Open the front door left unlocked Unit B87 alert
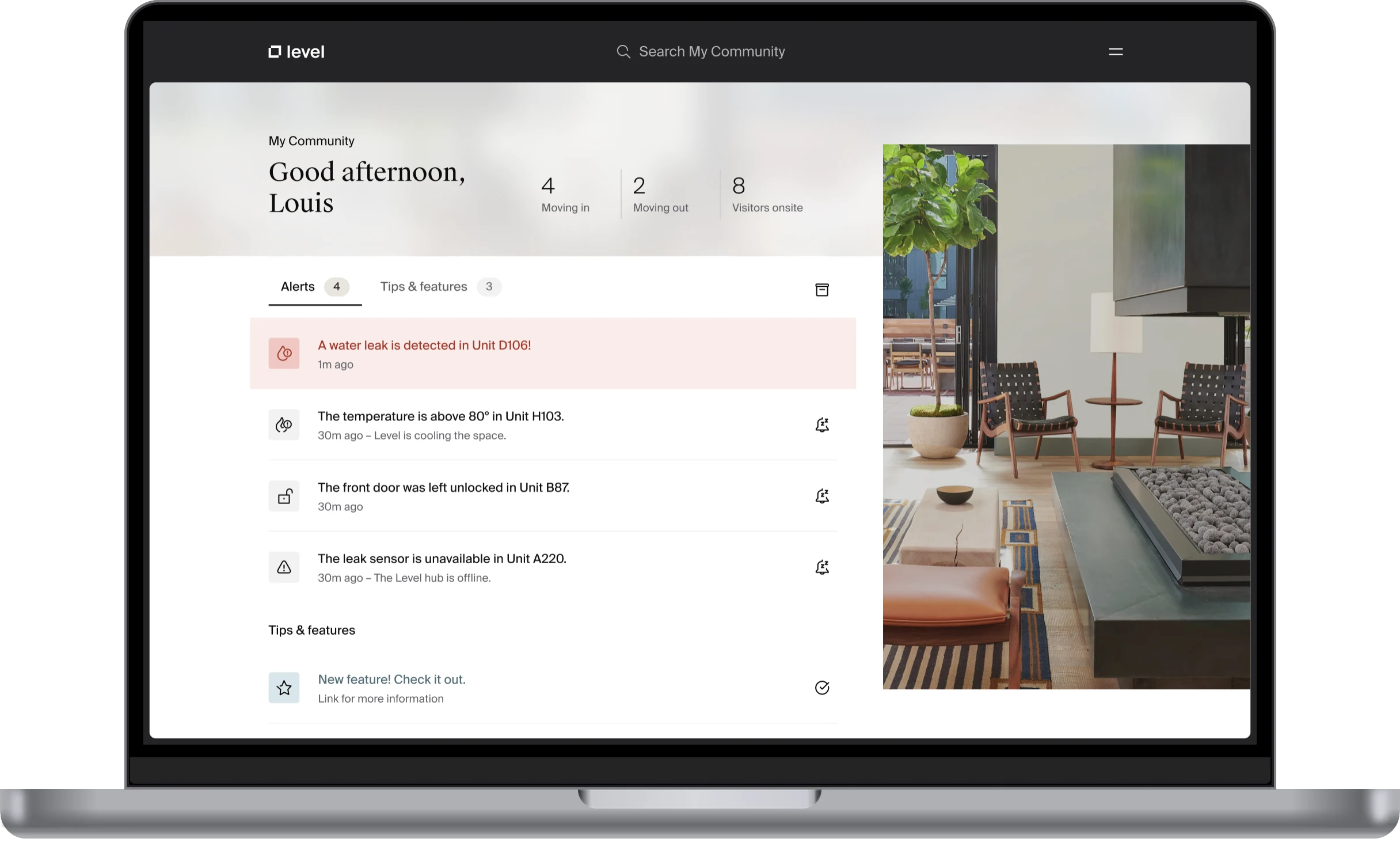The image size is (1400, 846). (553, 496)
